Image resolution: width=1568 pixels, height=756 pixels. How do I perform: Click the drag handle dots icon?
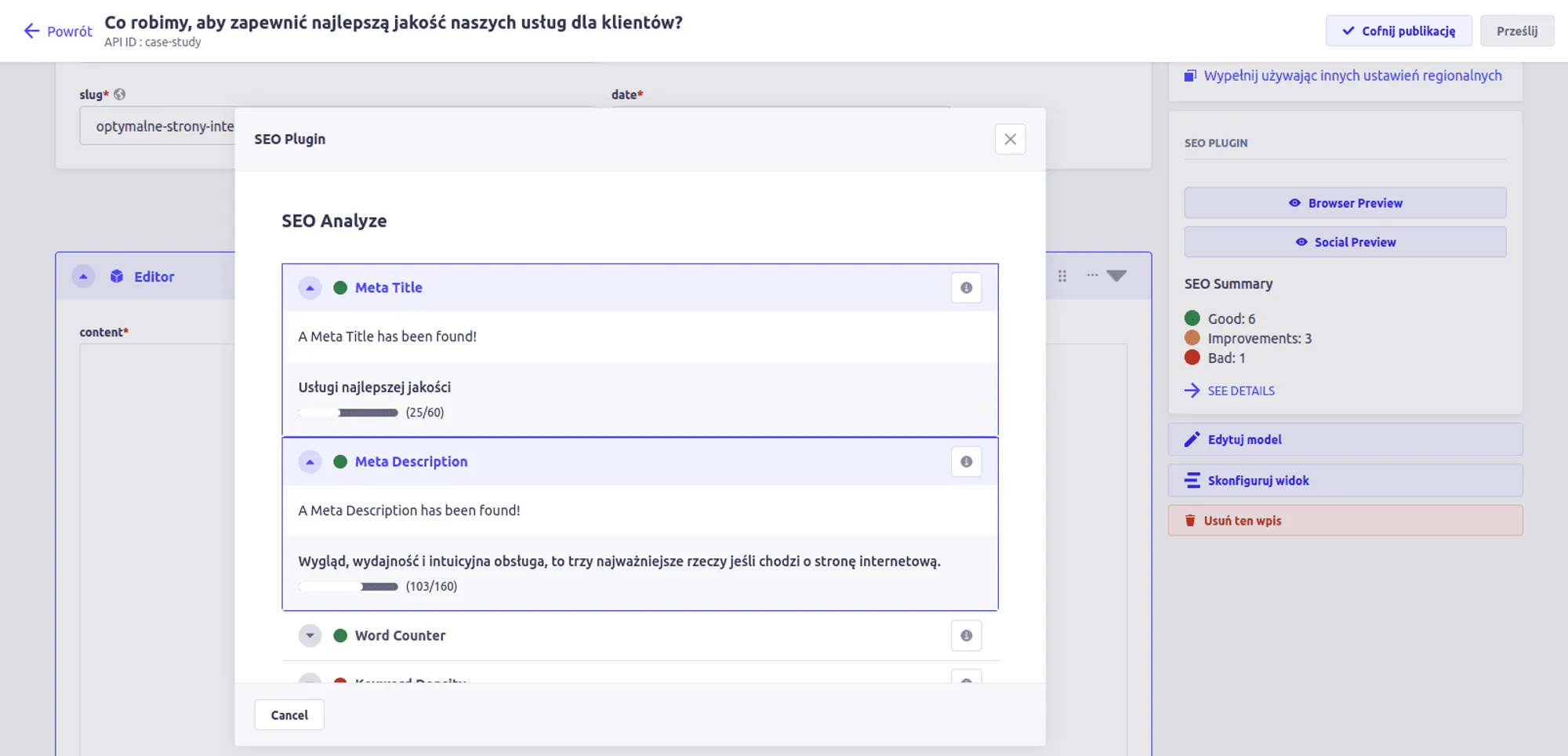[1062, 276]
